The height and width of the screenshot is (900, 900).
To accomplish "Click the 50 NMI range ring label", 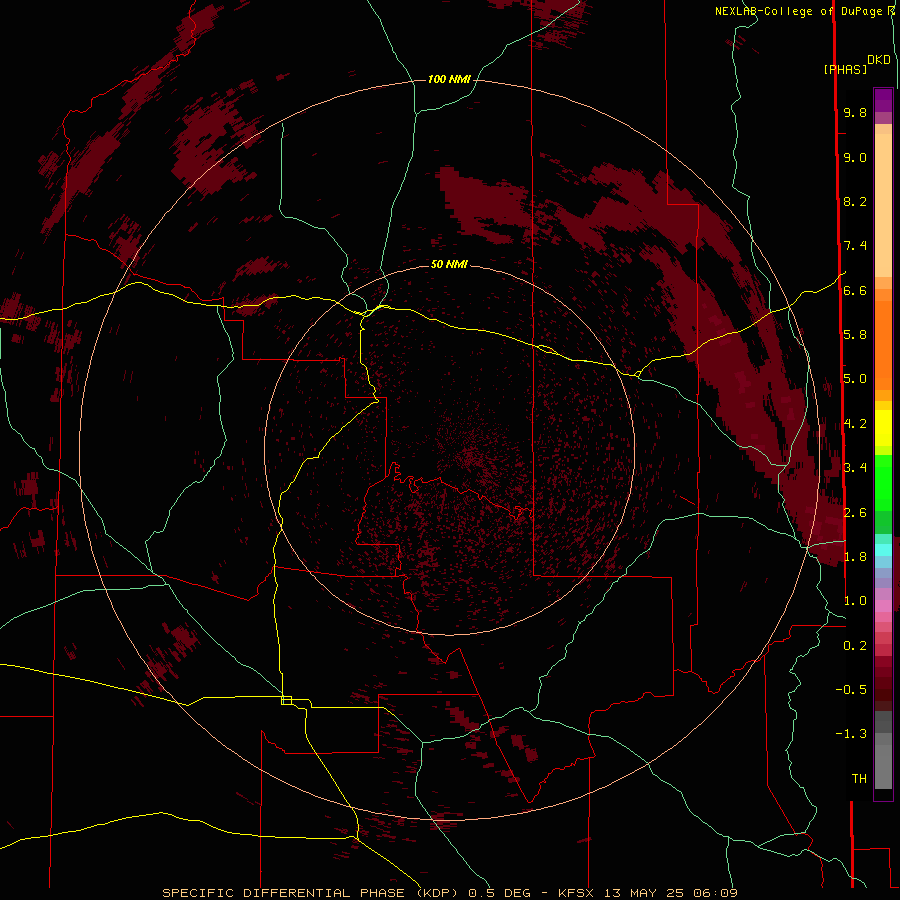I will pos(449,264).
